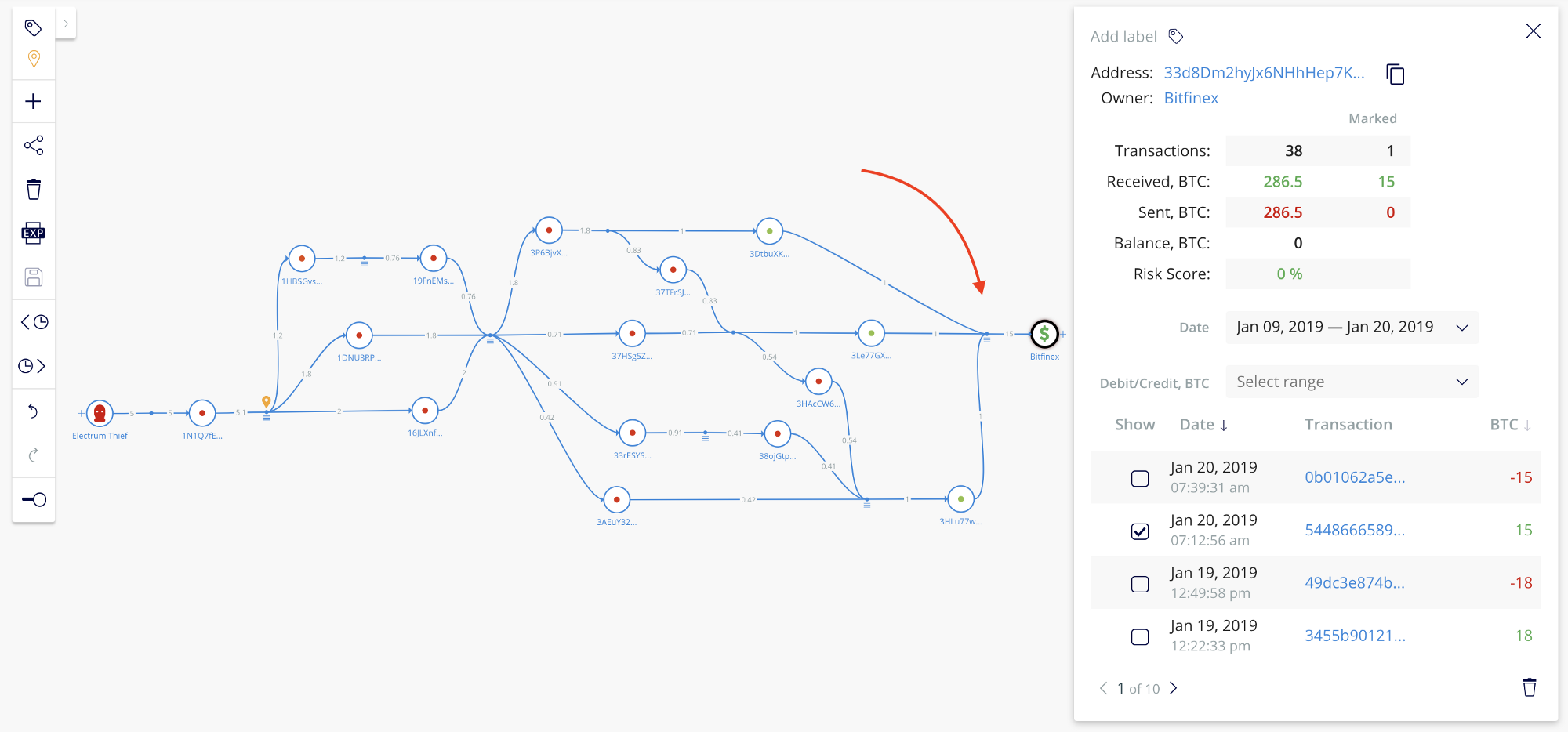Go to the next transactions page
Image resolution: width=1568 pixels, height=732 pixels.
click(x=1174, y=688)
